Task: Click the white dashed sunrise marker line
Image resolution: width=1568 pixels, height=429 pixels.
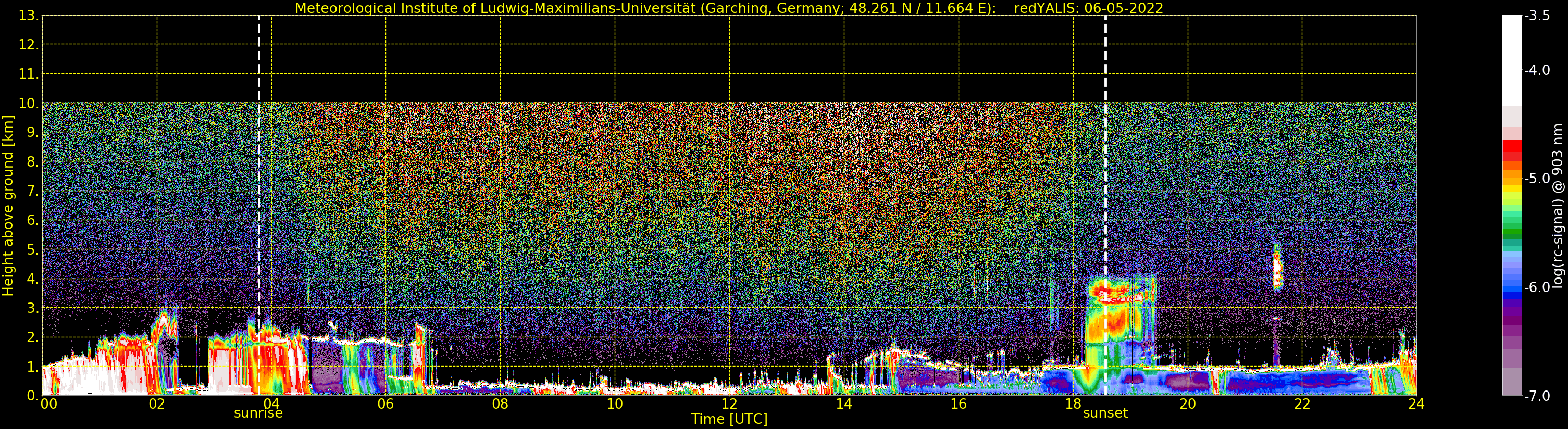Action: point(259,205)
